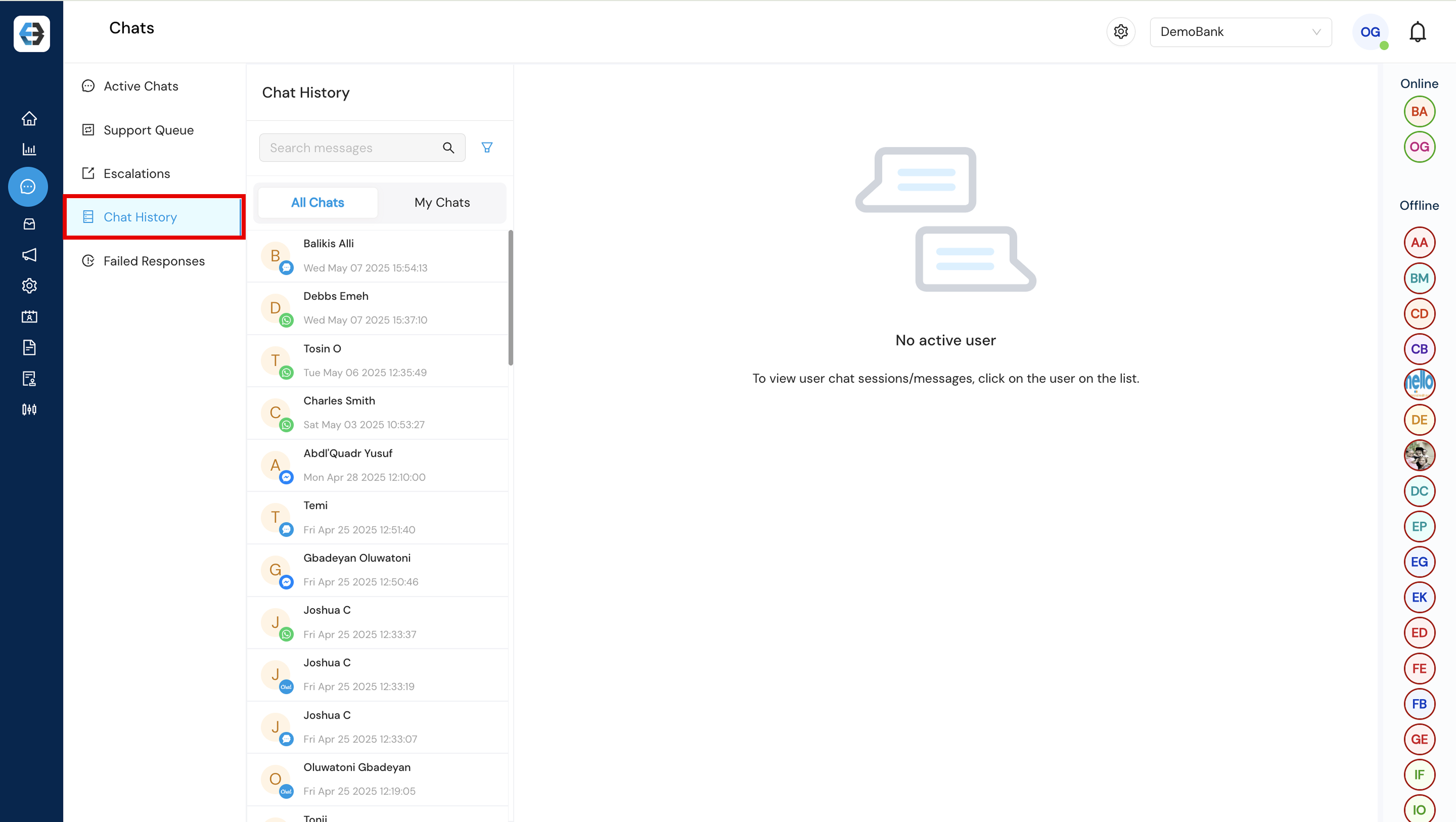Image resolution: width=1456 pixels, height=822 pixels.
Task: Open the Gbadeyan Oluwatoni chat
Action: (x=377, y=570)
